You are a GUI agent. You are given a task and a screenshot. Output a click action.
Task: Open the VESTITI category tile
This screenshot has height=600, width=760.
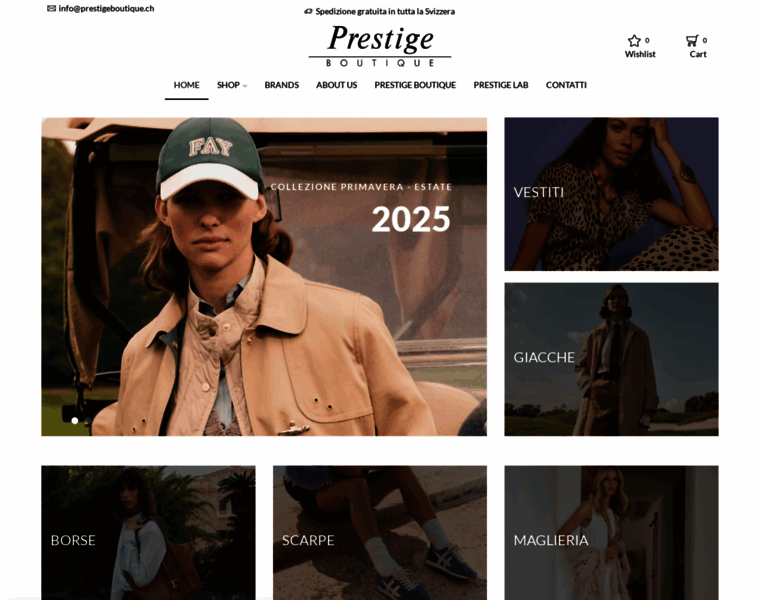(611, 194)
